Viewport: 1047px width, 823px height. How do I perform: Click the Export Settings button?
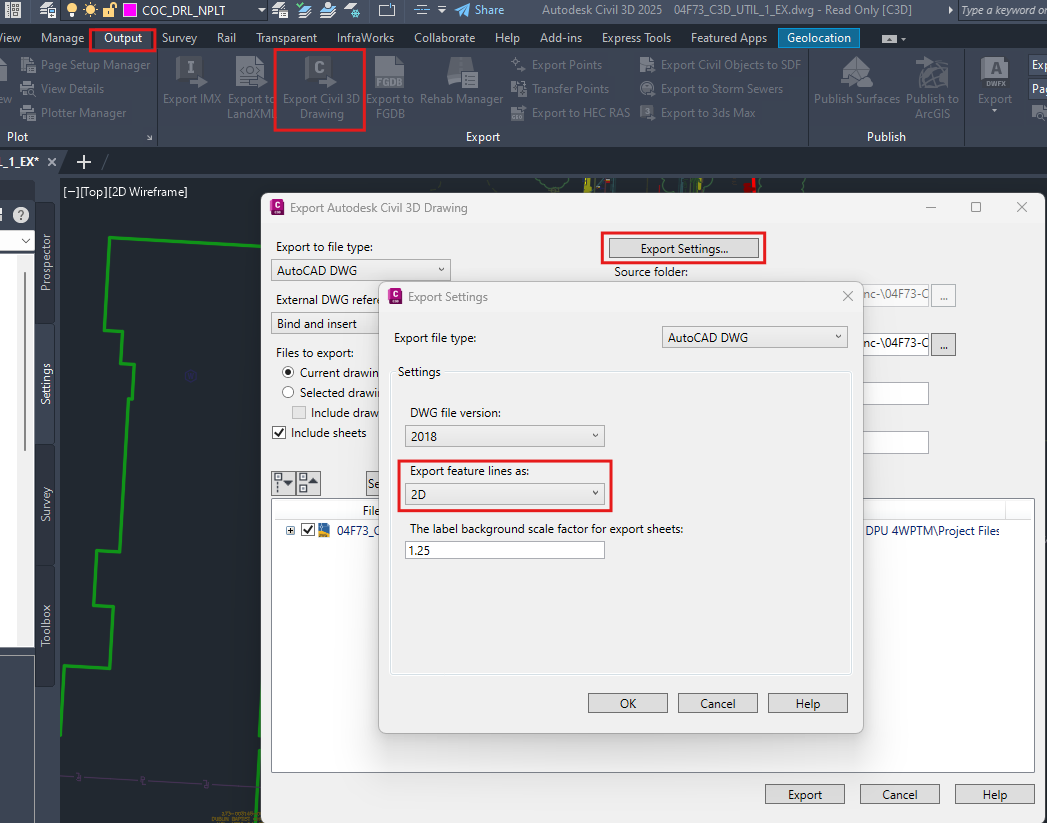683,246
